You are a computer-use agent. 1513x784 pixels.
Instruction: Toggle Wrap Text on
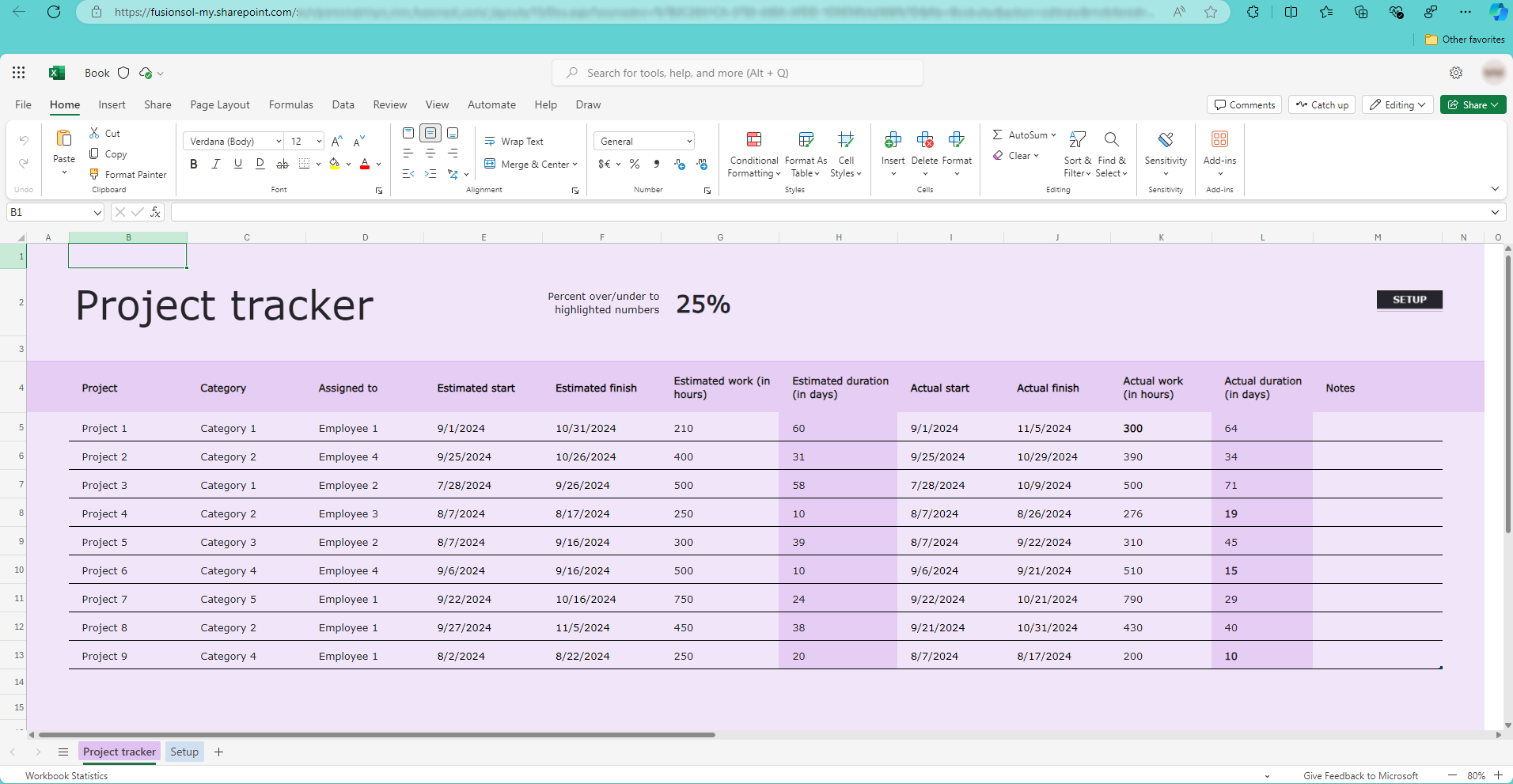point(514,142)
